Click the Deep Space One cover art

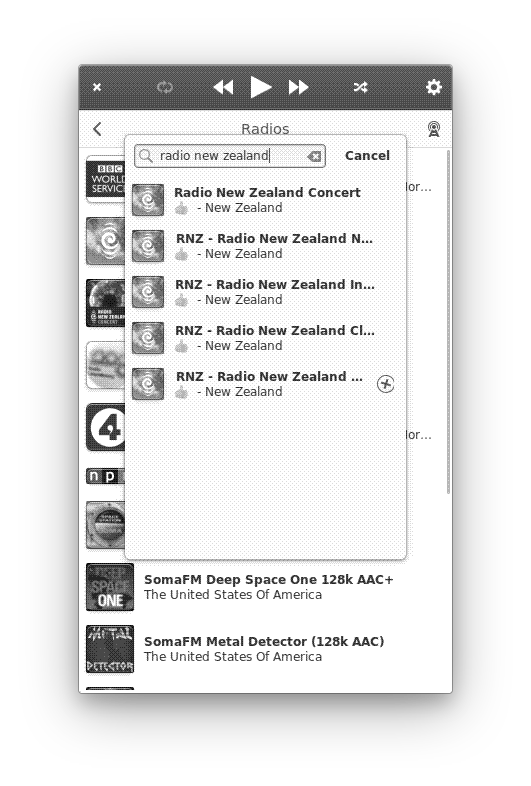110,587
